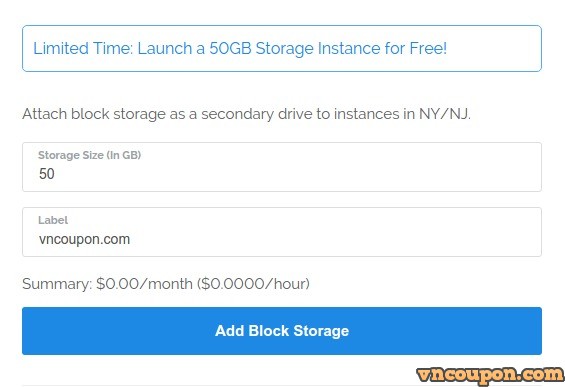
Task: Click the "Storage Size (In GB)" field caption
Action: 89,155
